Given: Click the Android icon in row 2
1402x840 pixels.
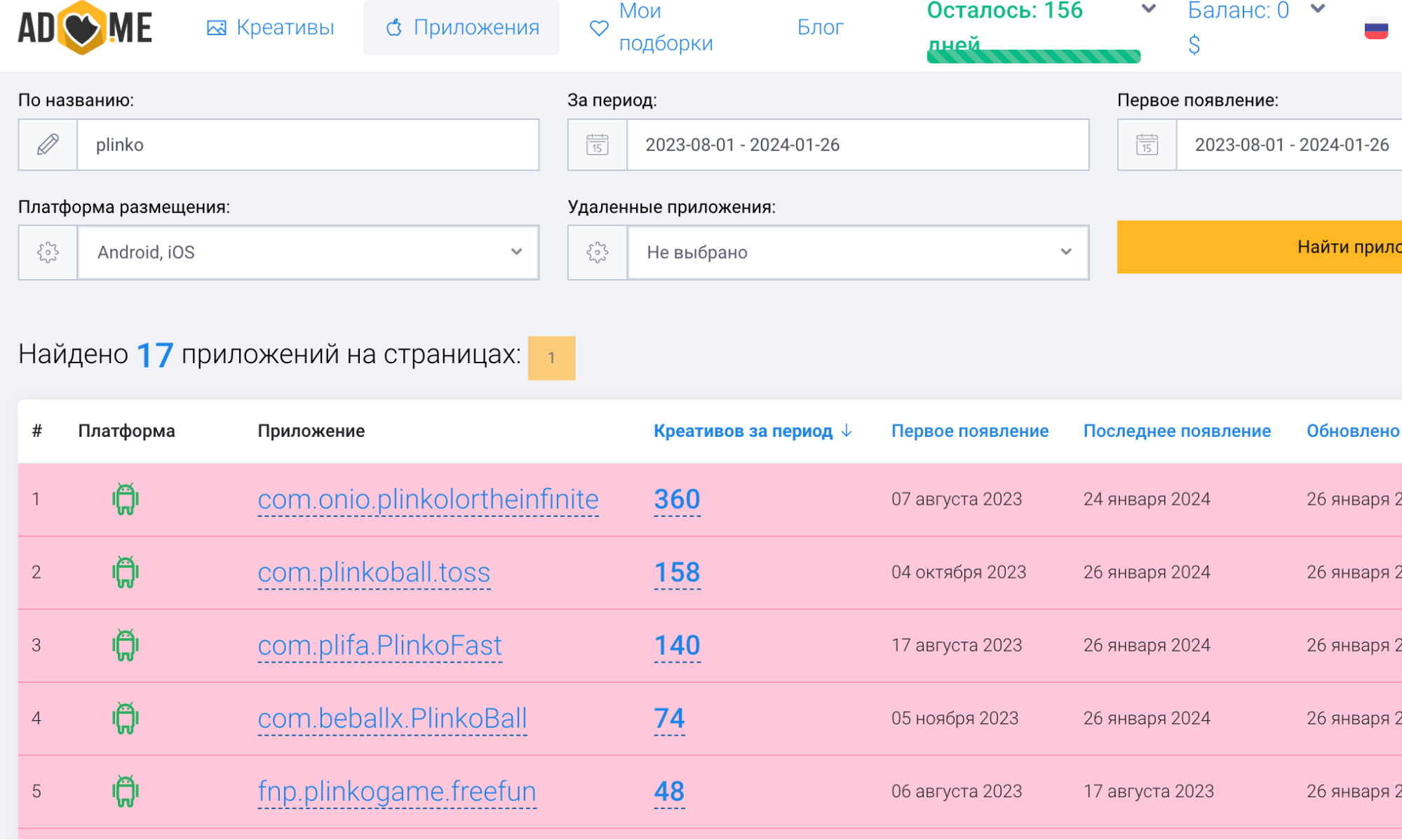Looking at the screenshot, I should click(x=126, y=572).
